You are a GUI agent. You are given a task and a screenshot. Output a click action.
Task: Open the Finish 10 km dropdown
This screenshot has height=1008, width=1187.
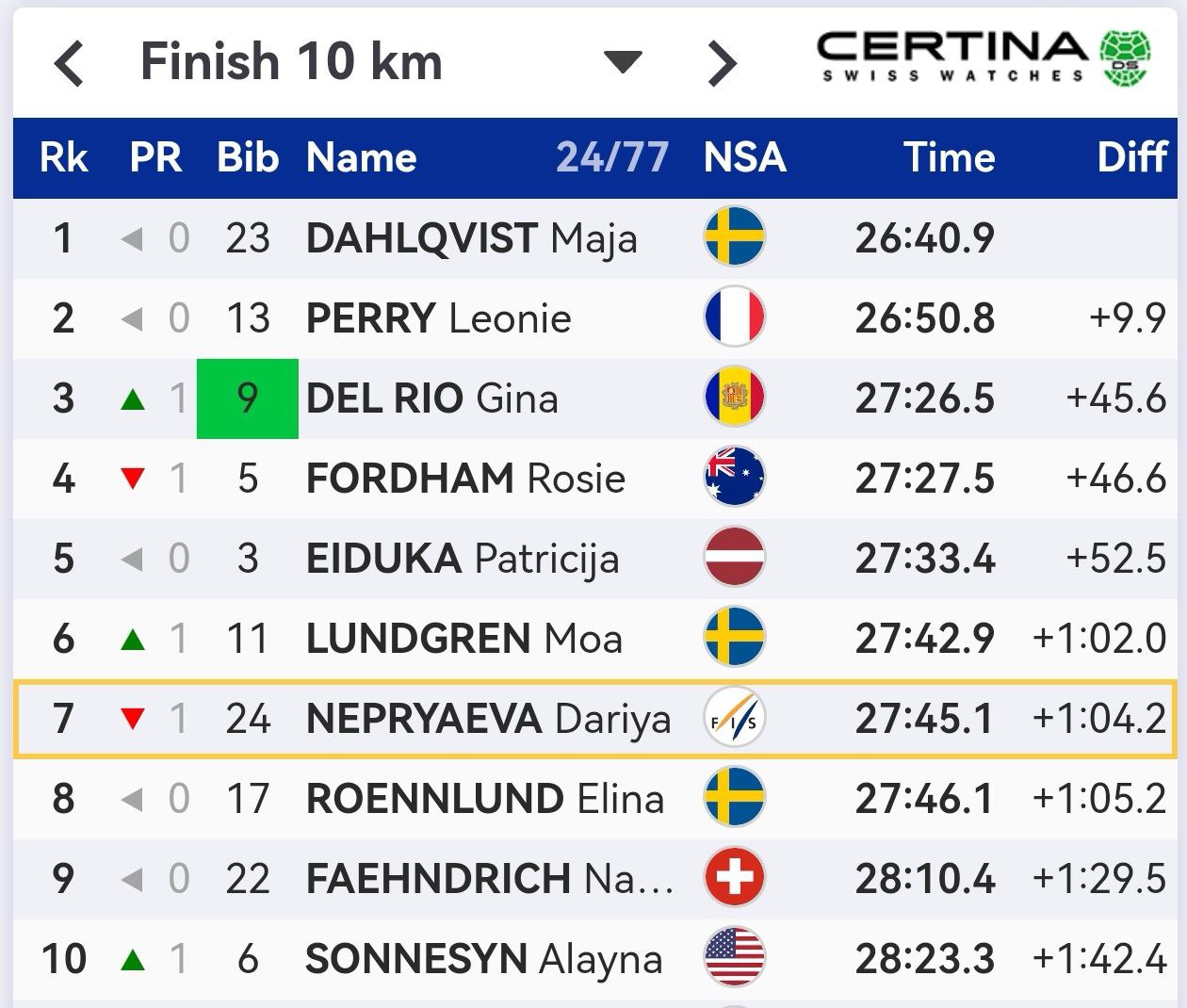click(x=622, y=63)
